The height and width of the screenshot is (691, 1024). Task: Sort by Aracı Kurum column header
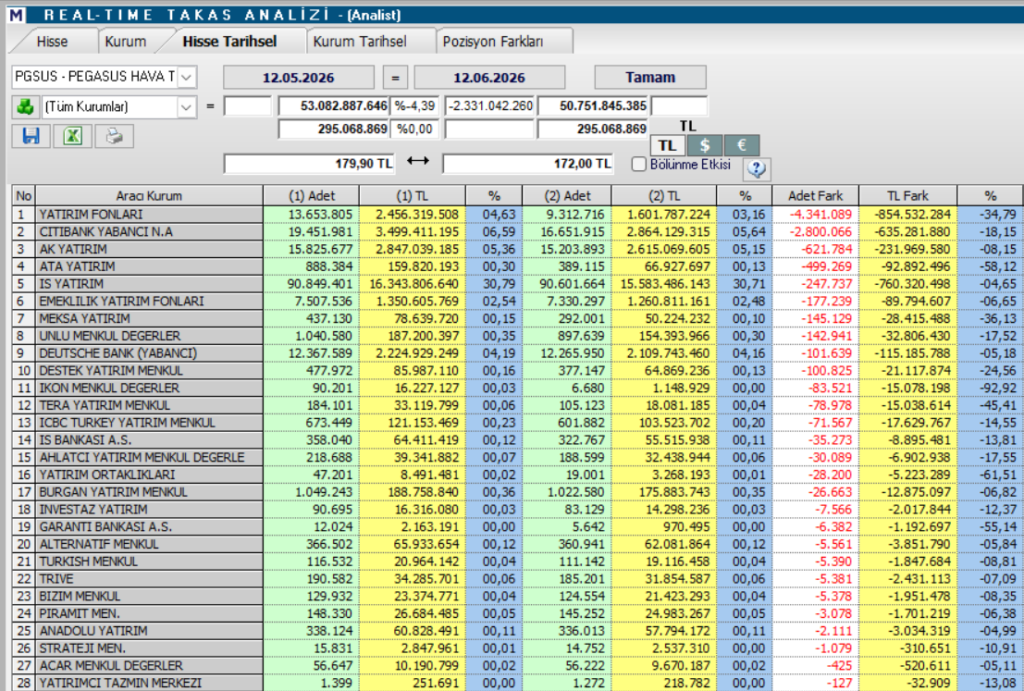tap(149, 195)
